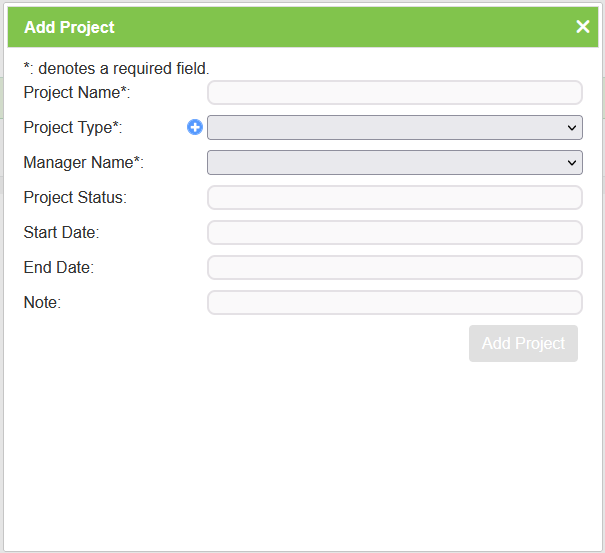Select the Project Status input field

point(394,197)
